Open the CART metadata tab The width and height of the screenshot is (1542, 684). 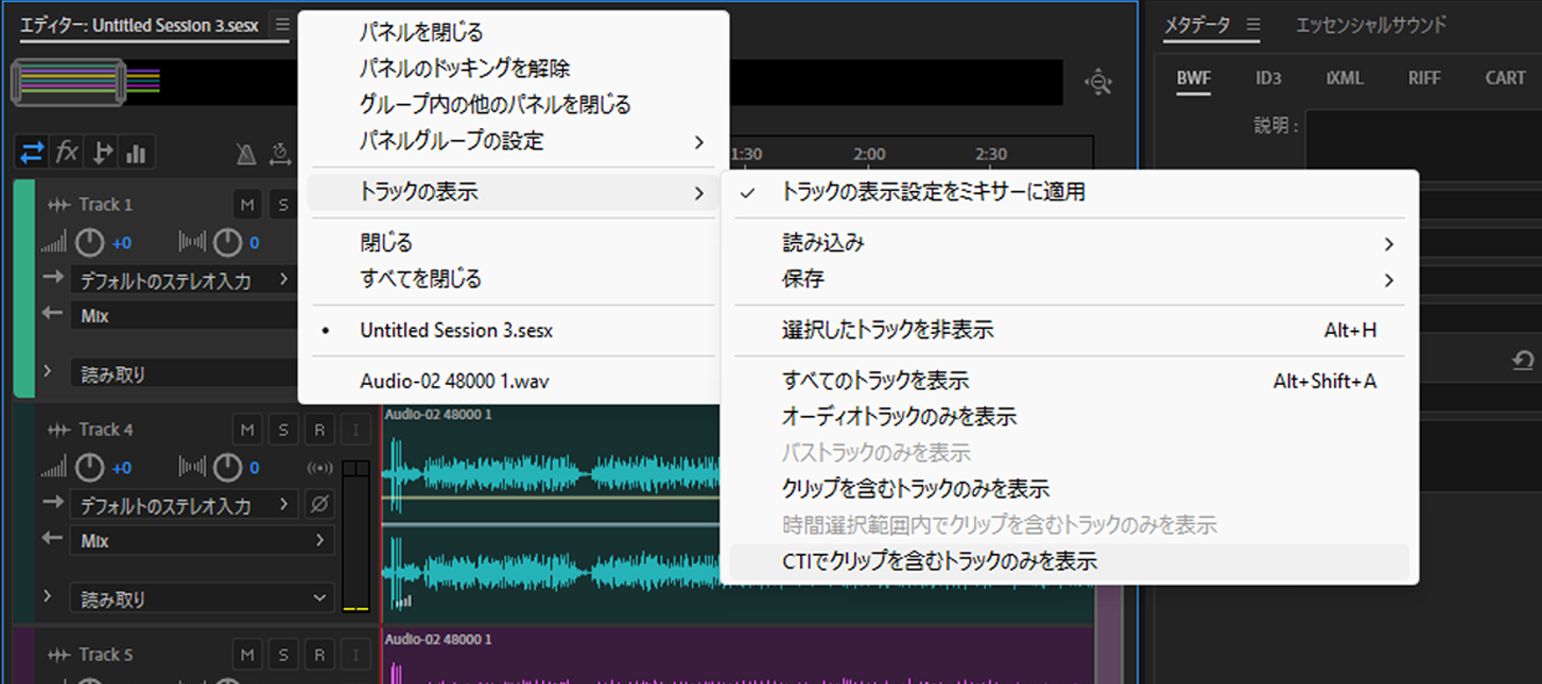tap(1505, 78)
